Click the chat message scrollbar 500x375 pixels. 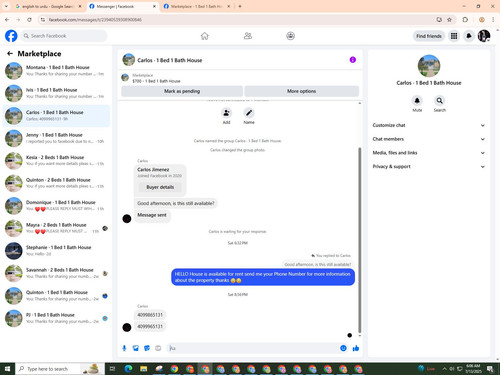360,240
